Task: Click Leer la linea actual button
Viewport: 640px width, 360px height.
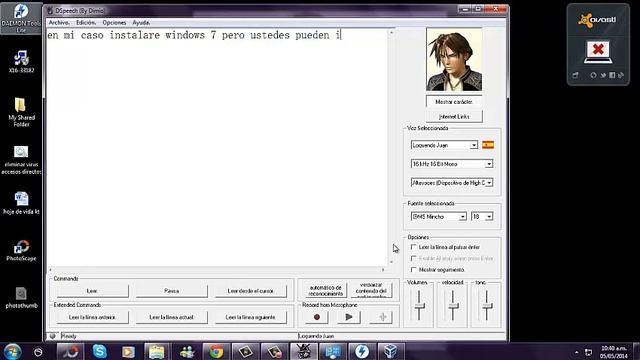Action: tap(171, 317)
